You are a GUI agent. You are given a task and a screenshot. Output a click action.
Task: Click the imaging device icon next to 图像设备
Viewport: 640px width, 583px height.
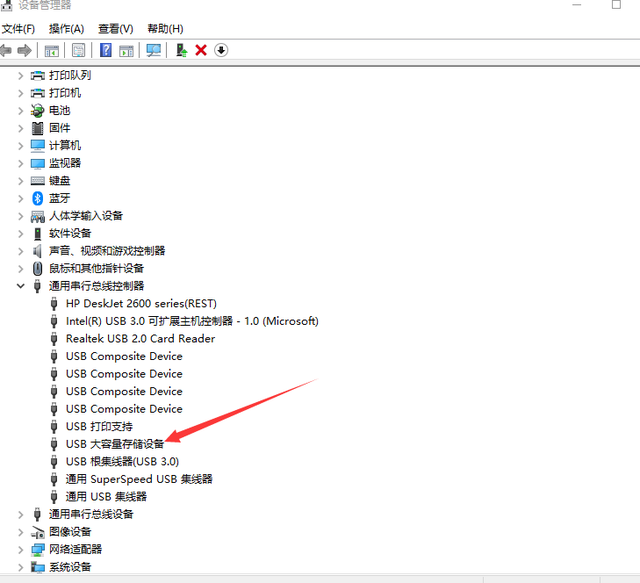(38, 532)
